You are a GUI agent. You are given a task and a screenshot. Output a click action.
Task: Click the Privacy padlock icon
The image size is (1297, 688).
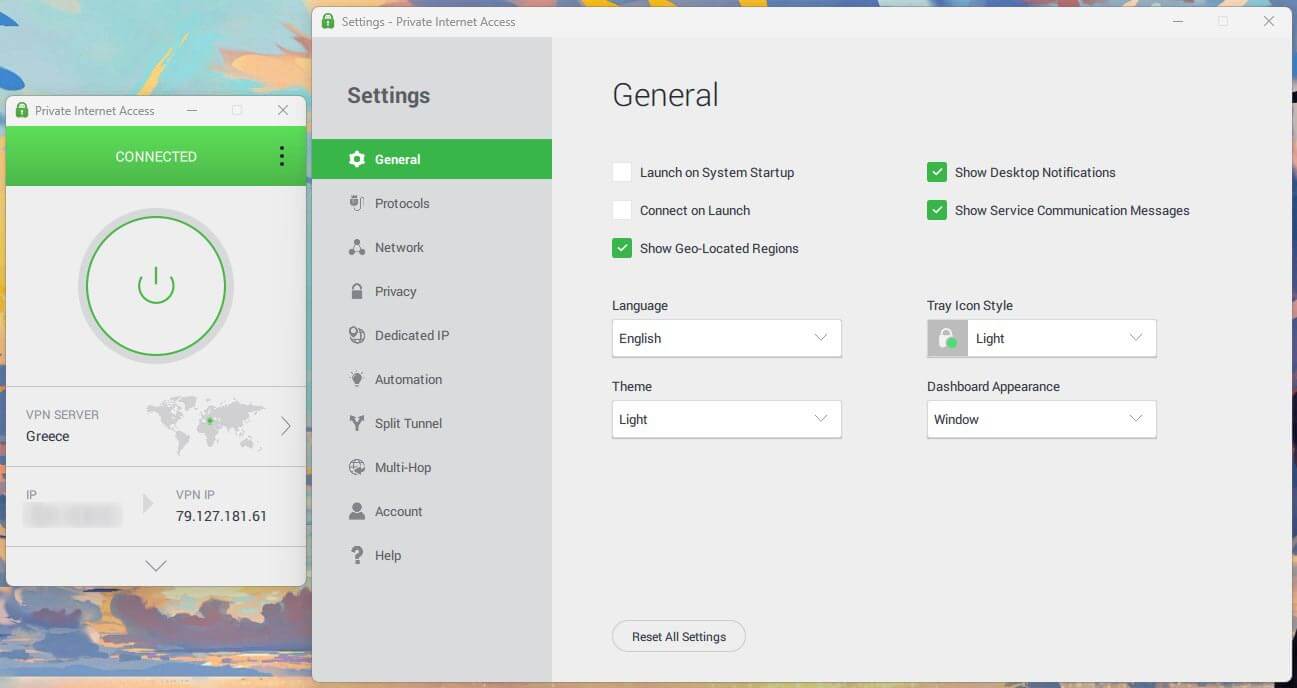coord(357,291)
